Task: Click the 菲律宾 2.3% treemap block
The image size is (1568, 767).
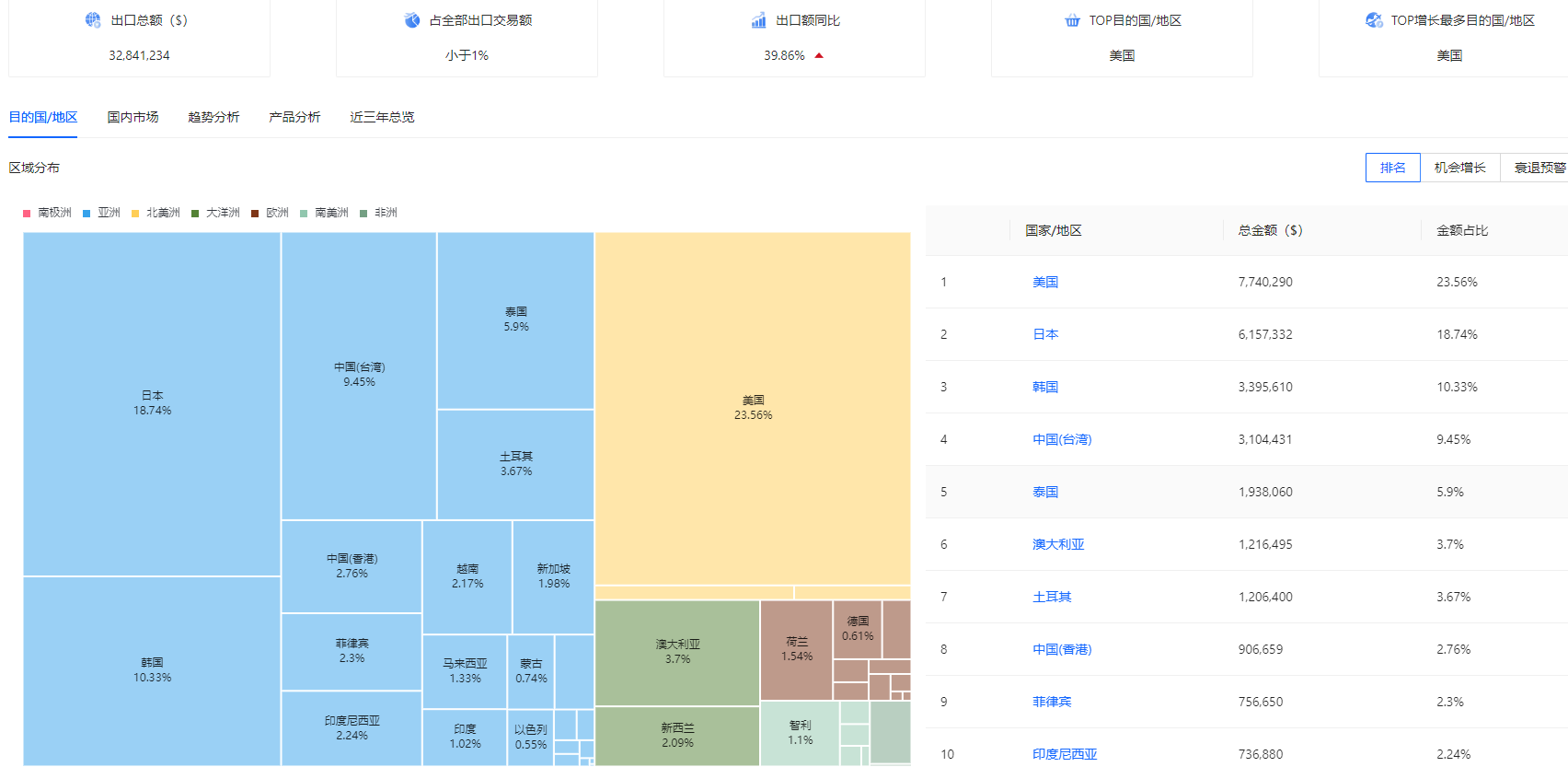Action: click(352, 651)
